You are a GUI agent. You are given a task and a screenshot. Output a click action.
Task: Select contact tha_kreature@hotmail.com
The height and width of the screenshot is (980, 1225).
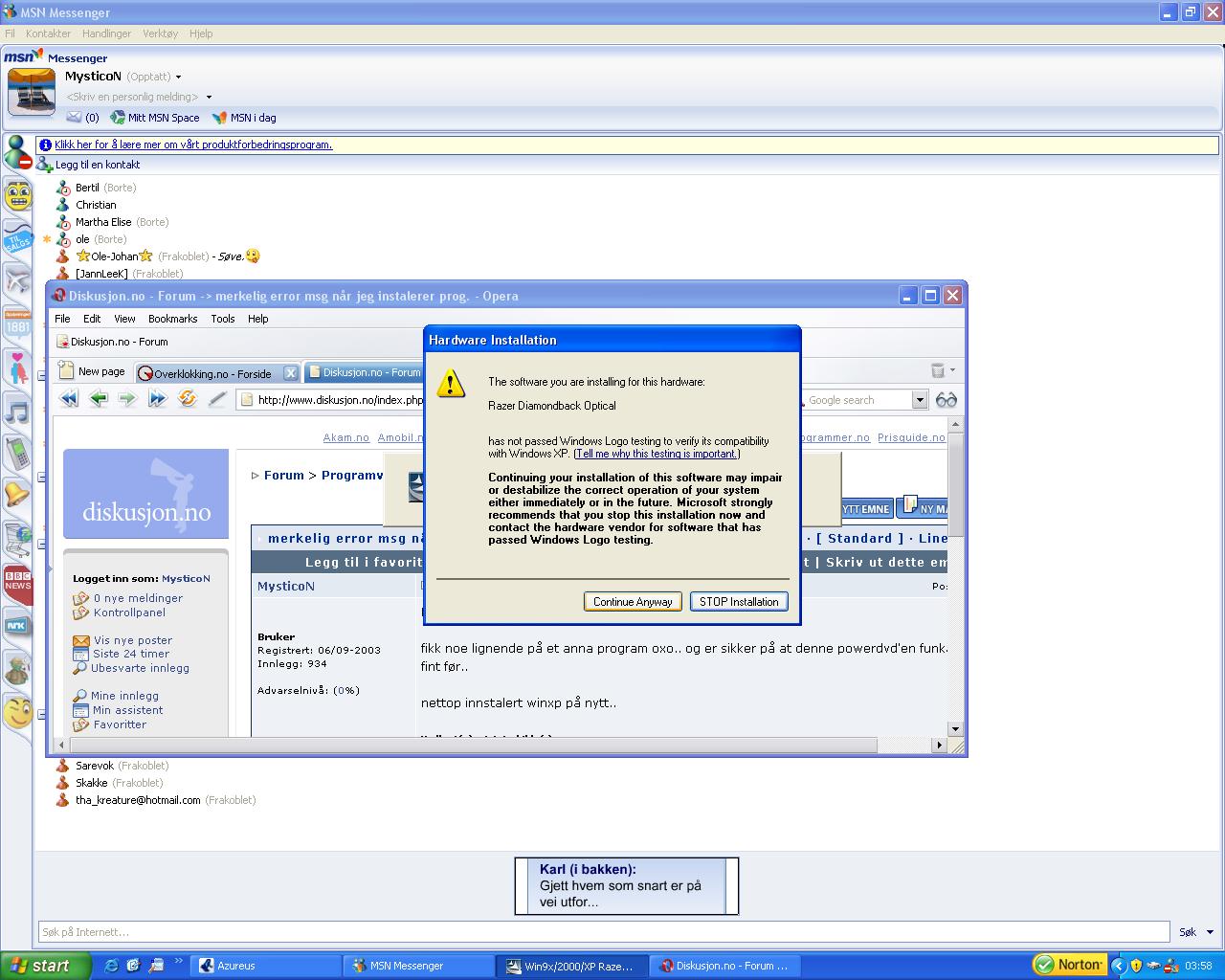(x=138, y=800)
